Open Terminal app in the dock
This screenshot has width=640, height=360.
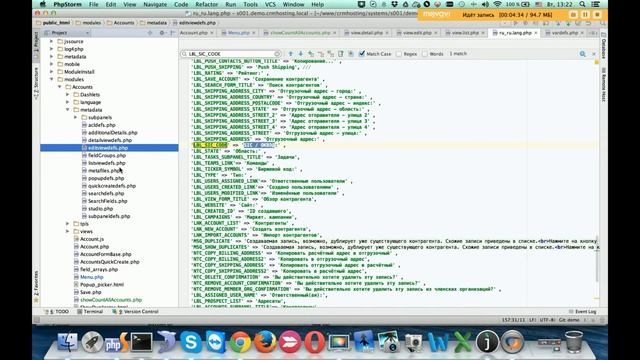coord(142,341)
